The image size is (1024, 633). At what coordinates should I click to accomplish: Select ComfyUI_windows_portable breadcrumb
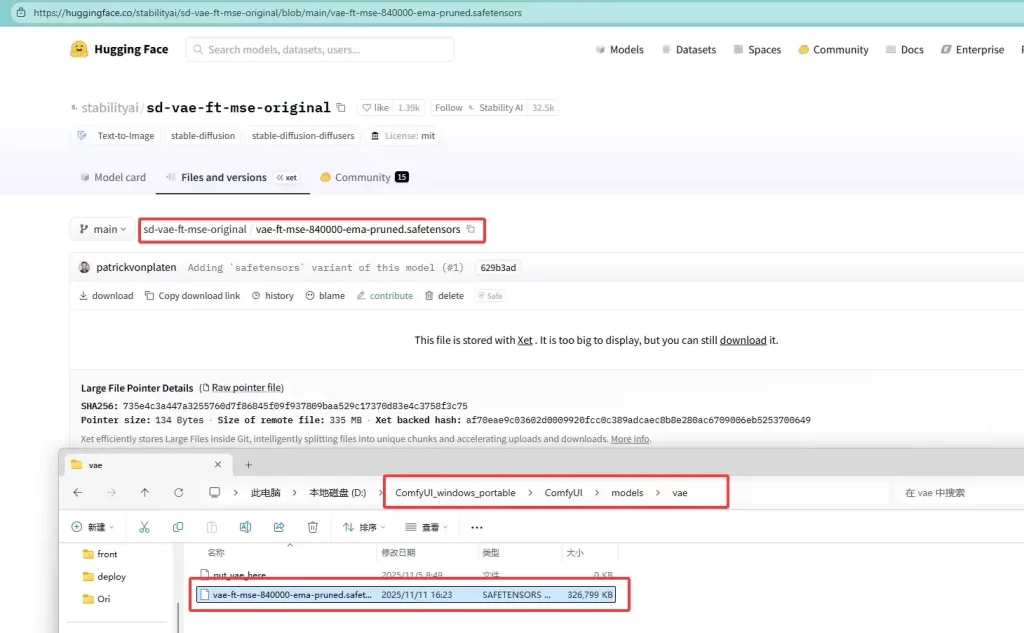click(455, 493)
